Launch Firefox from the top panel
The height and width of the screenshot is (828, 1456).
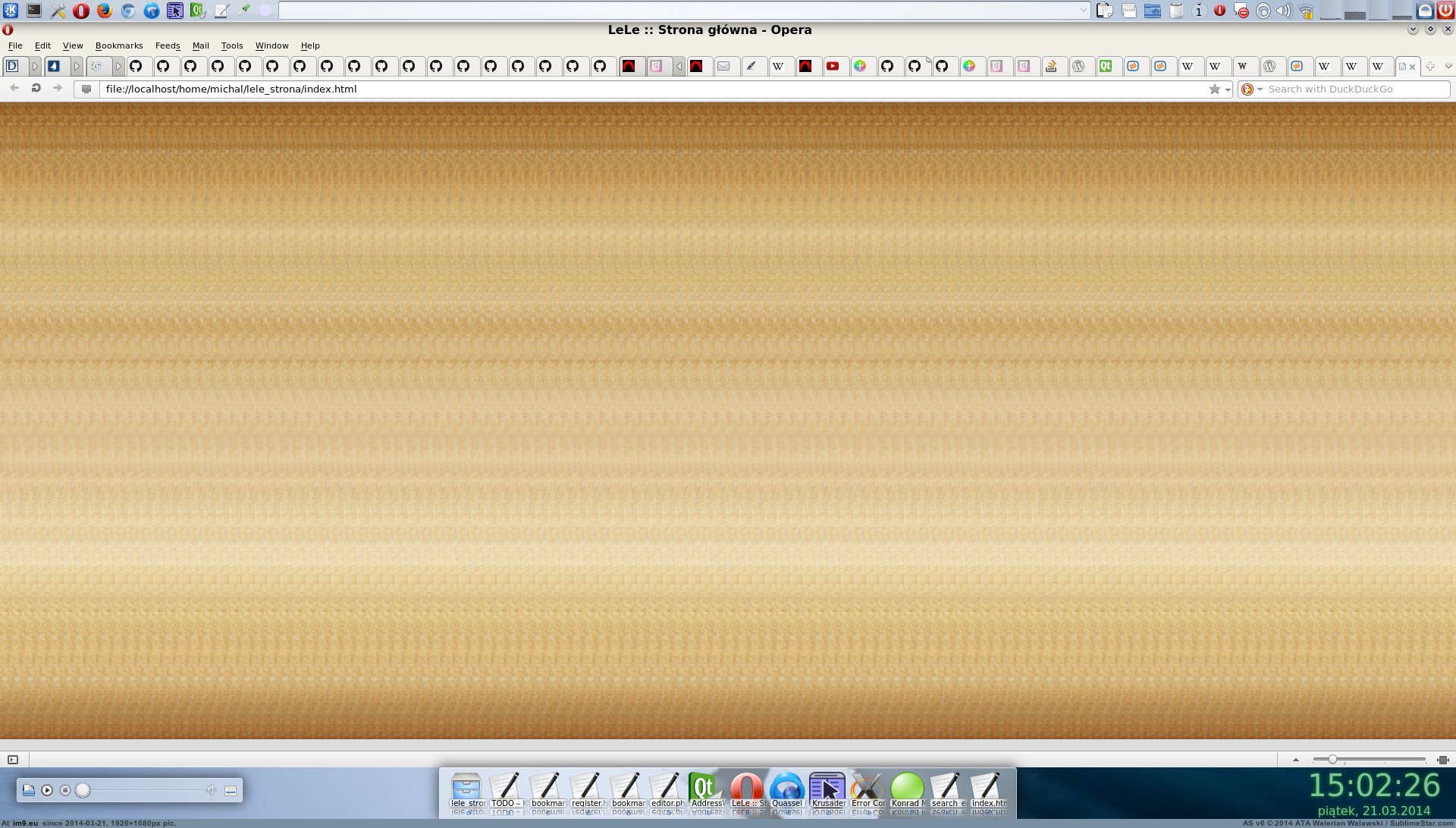105,11
